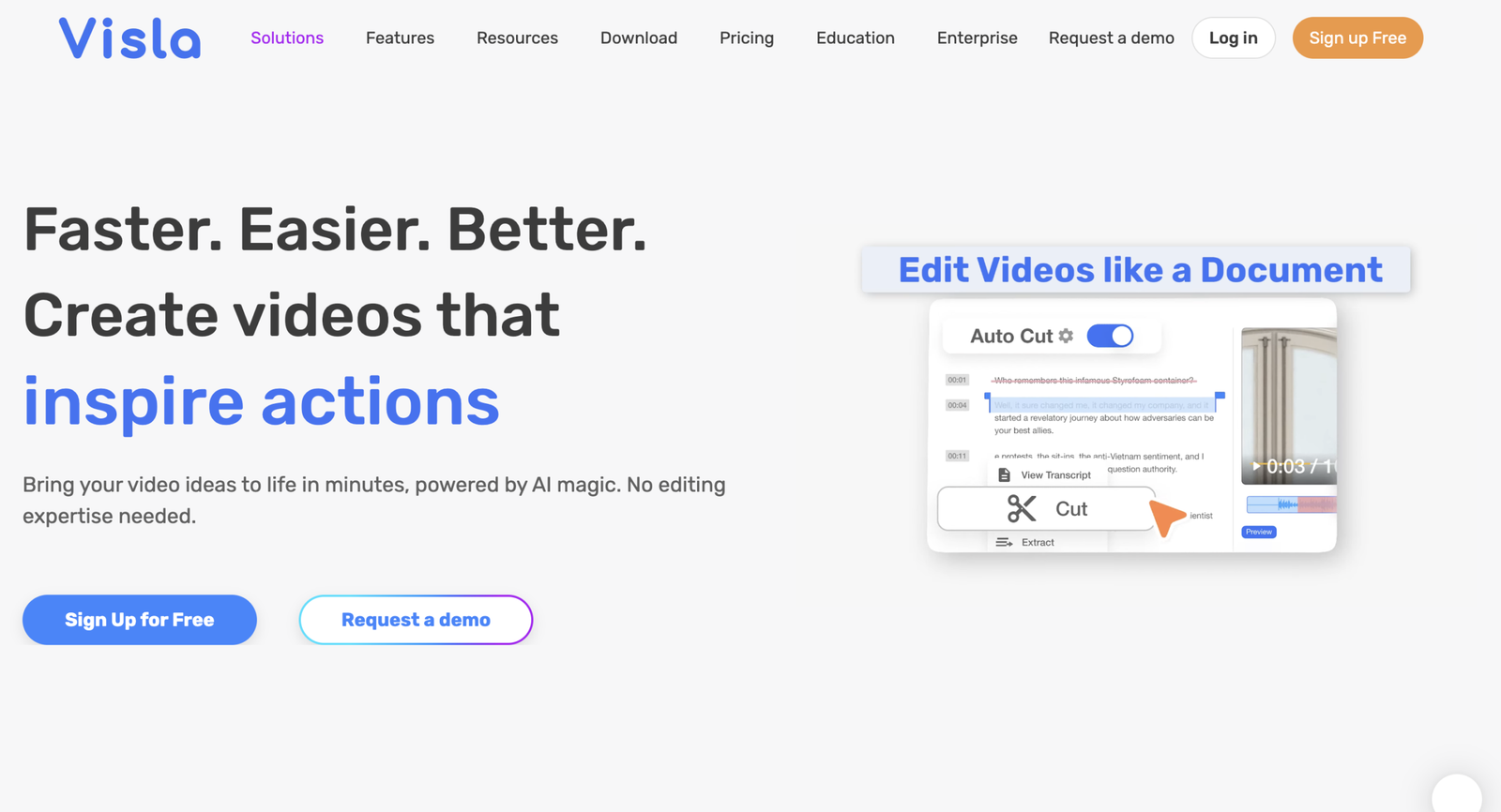The height and width of the screenshot is (812, 1501).
Task: Expand the Resources menu
Action: tap(517, 38)
